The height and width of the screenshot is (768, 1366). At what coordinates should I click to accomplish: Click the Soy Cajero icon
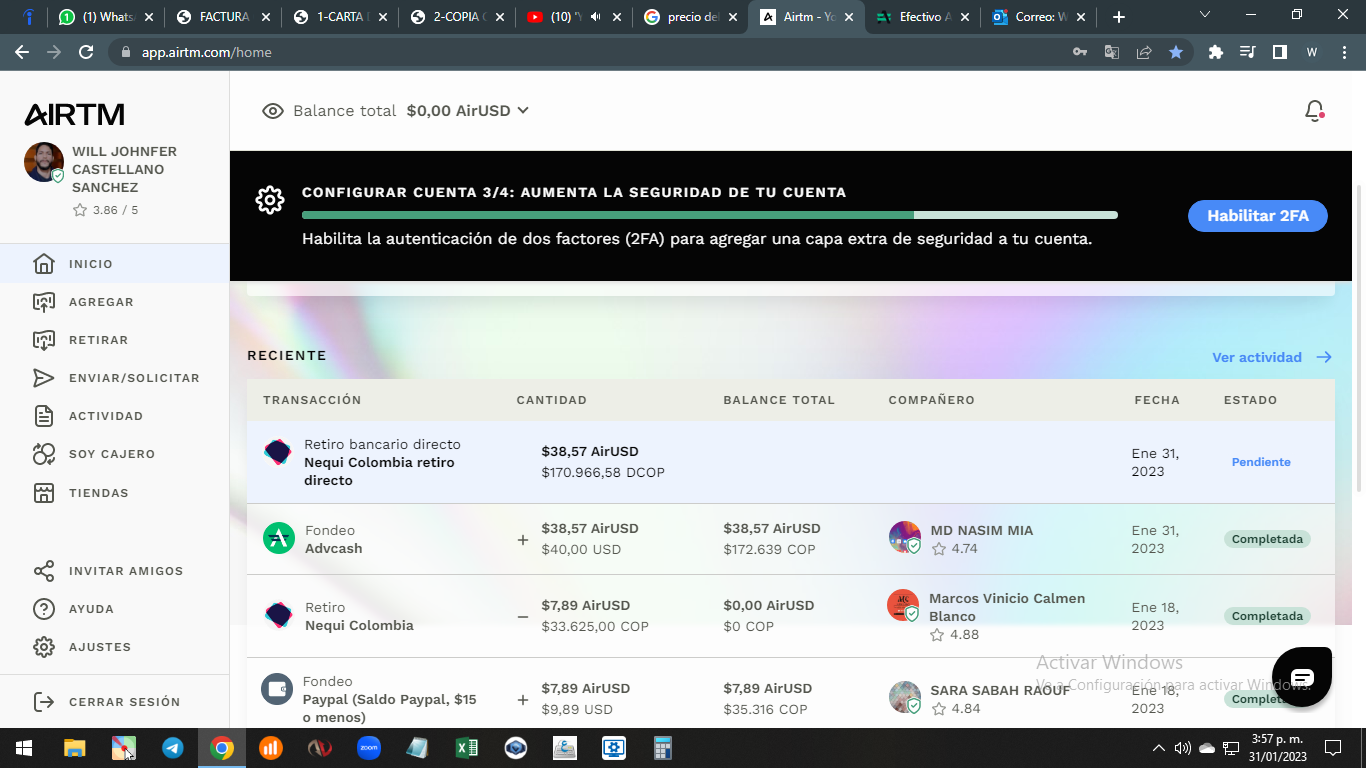(x=44, y=454)
